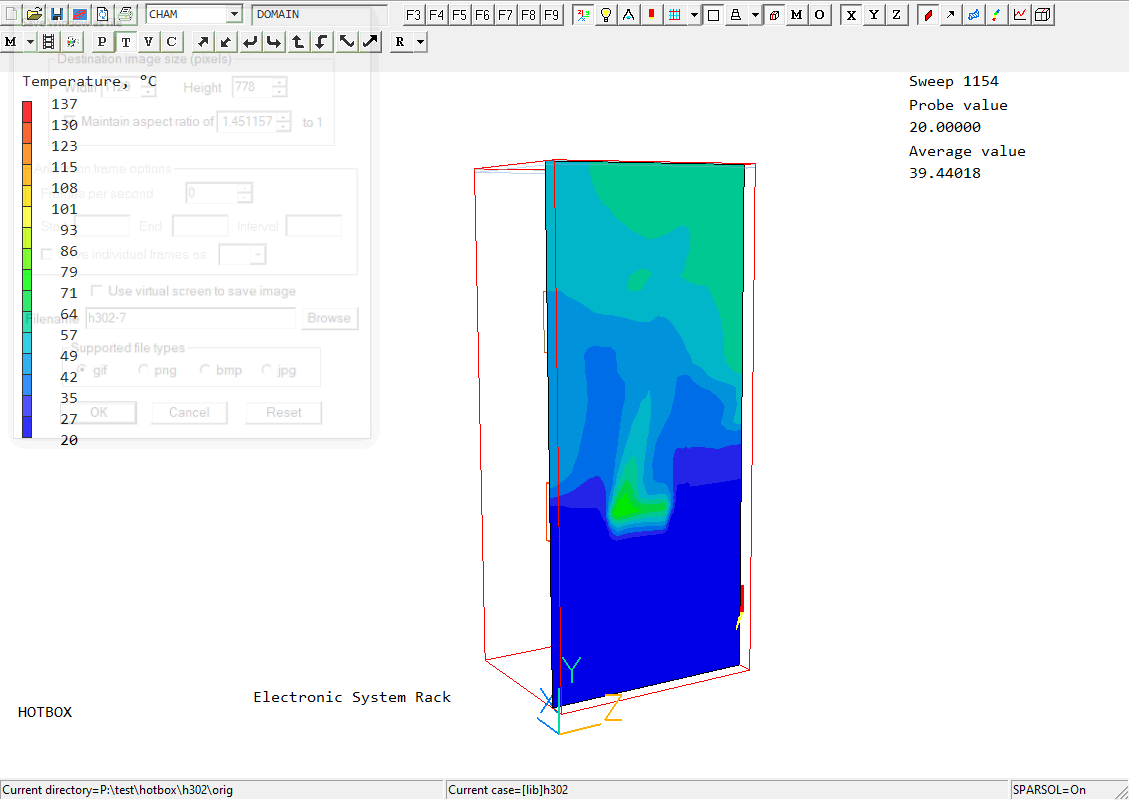Image resolution: width=1129 pixels, height=800 pixels.
Task: Click the save floppy disk icon
Action: pyautogui.click(x=57, y=14)
